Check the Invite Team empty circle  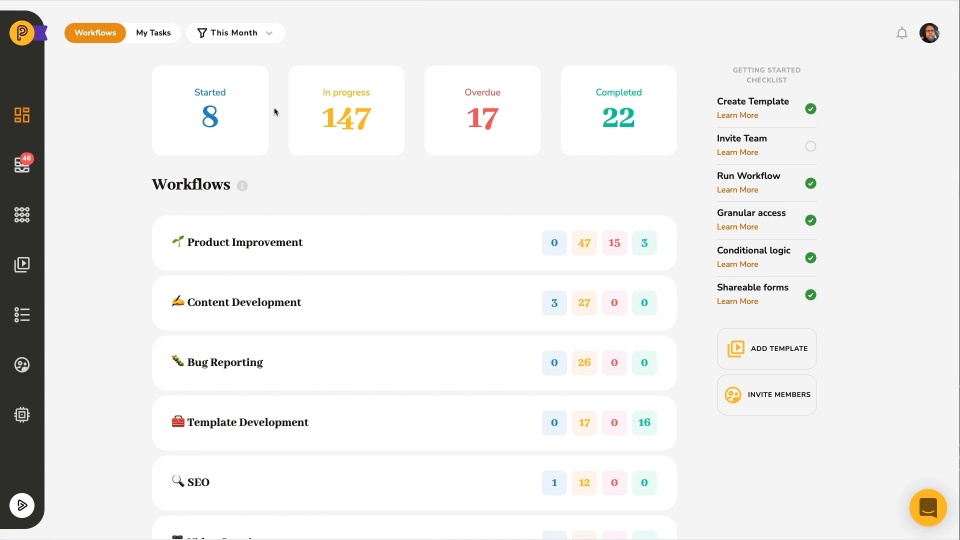pyautogui.click(x=811, y=146)
